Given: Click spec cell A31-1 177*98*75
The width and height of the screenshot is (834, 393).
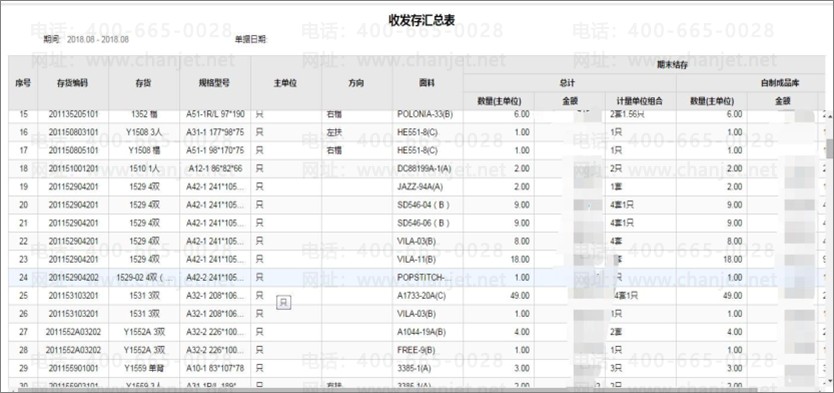Looking at the screenshot, I should point(215,132).
